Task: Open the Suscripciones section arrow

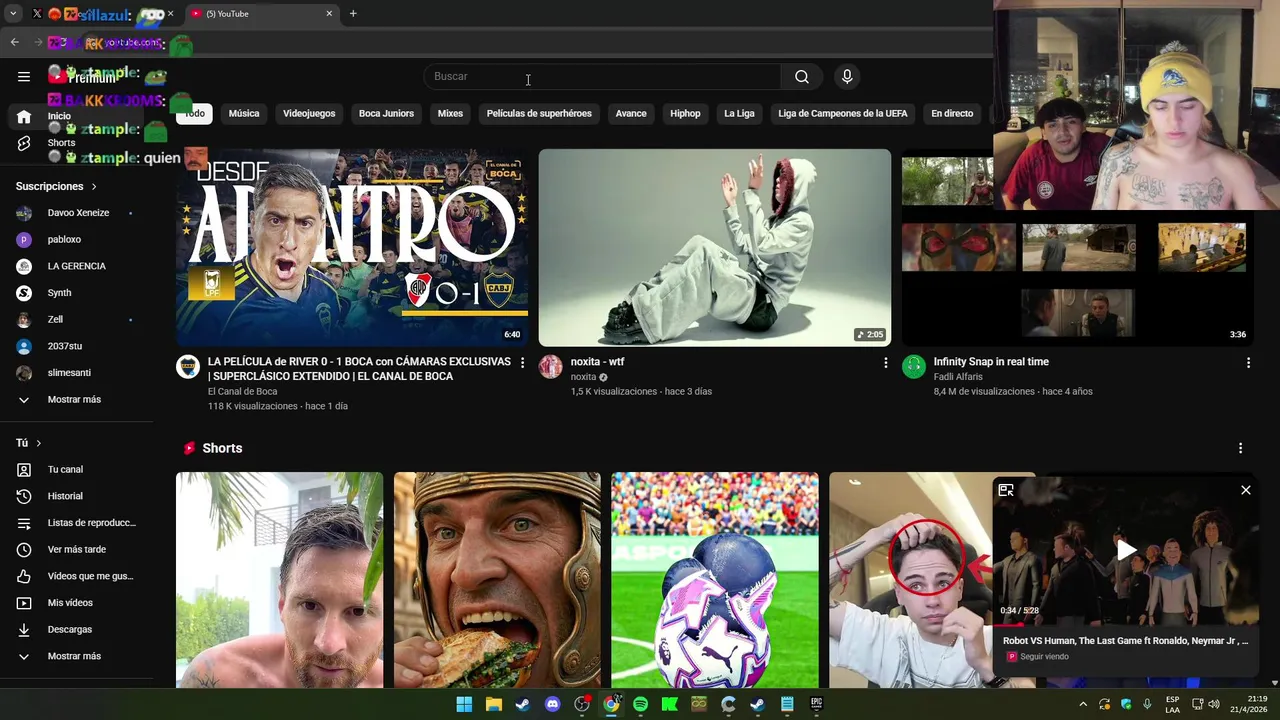Action: point(94,187)
